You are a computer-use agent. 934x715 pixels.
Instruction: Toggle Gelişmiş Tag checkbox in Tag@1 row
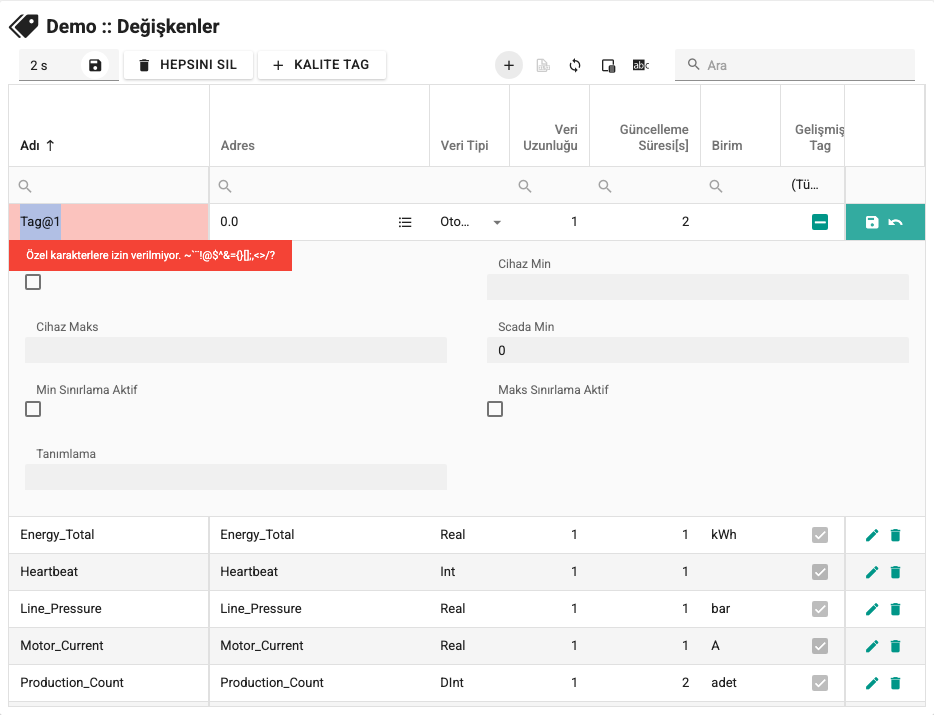tap(820, 222)
